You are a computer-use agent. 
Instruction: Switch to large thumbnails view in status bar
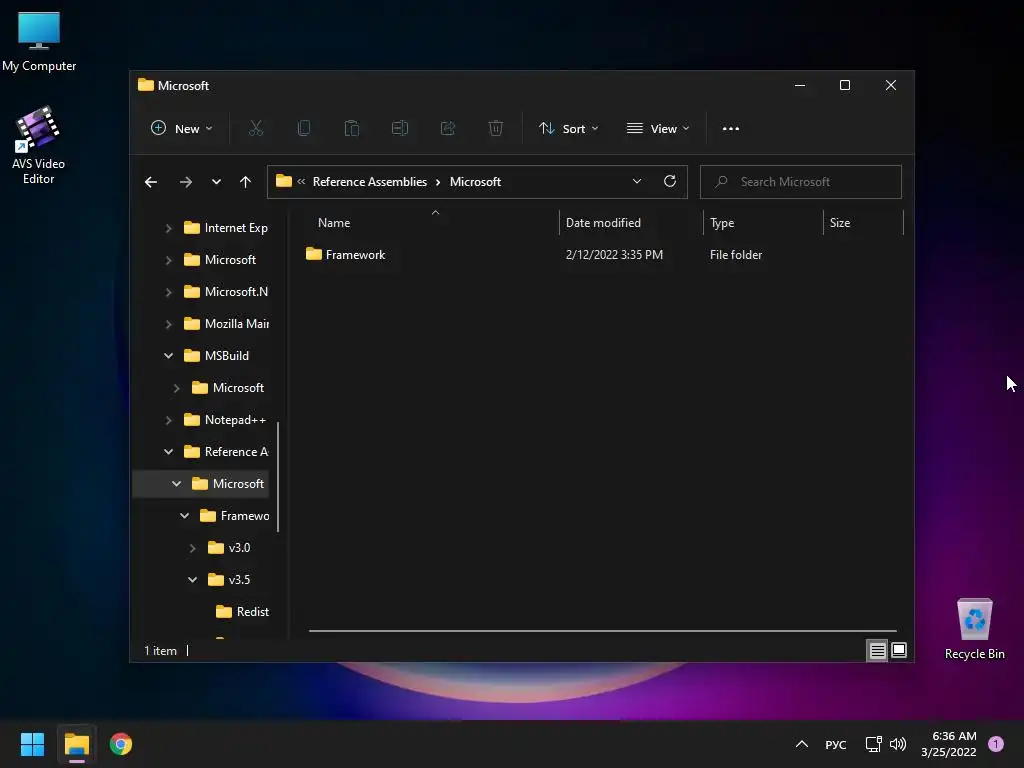[x=899, y=650]
